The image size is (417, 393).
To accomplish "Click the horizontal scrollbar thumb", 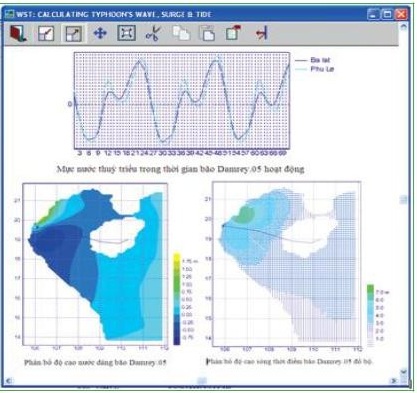I will [x=201, y=380].
